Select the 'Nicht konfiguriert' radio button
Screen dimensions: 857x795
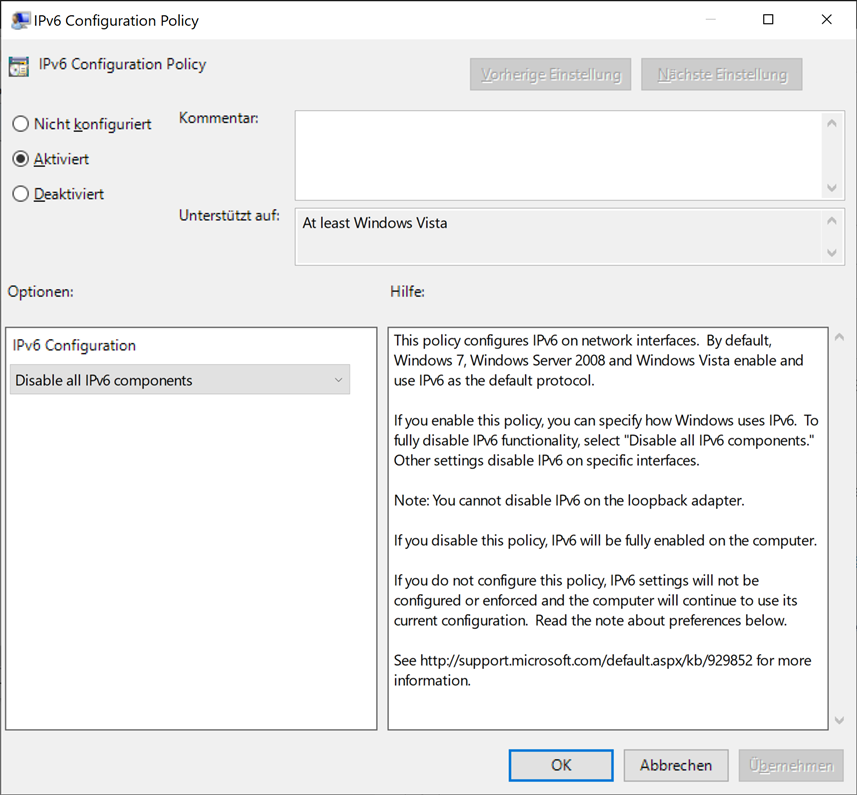[20, 124]
